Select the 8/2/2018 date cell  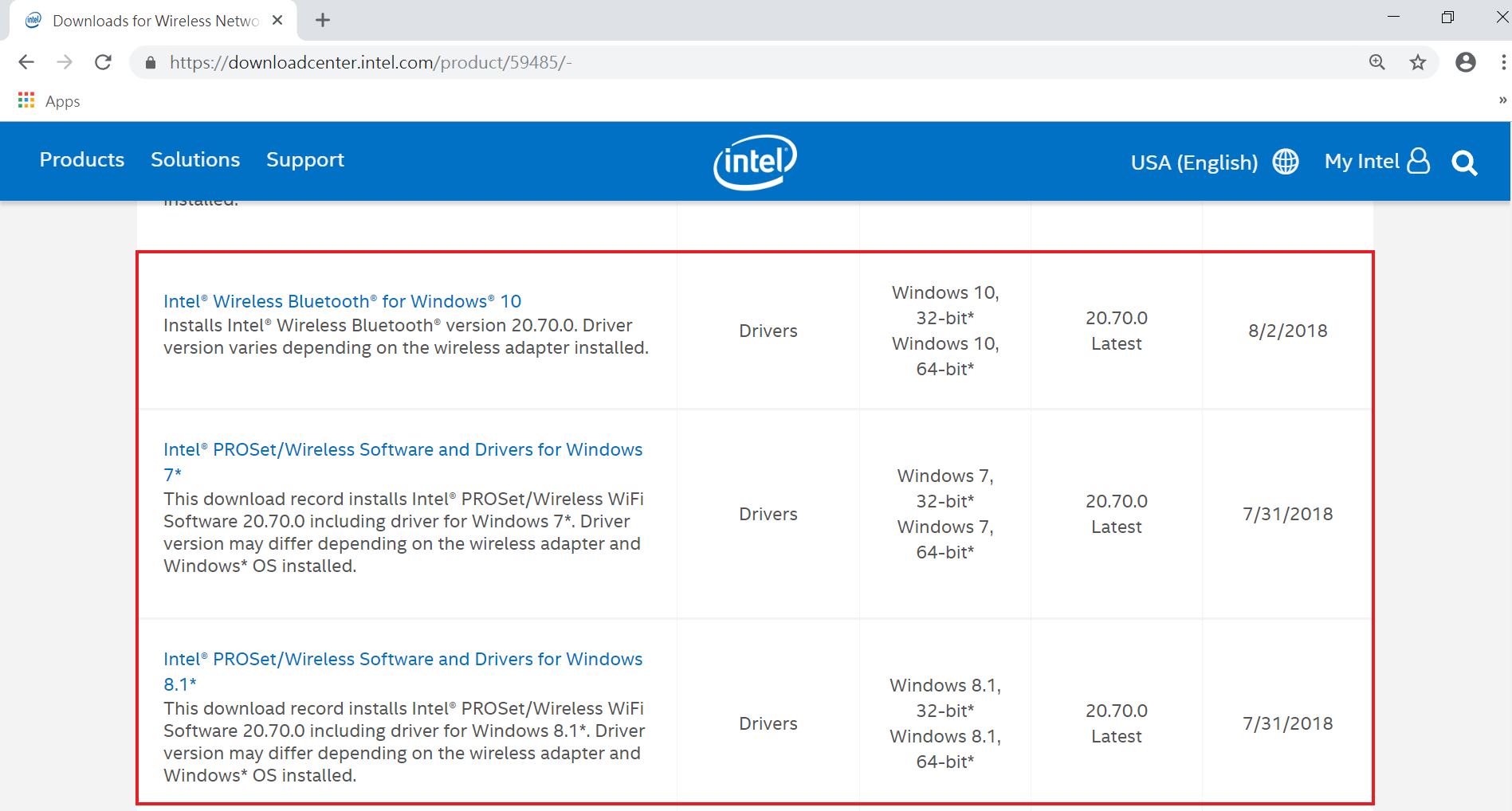(x=1287, y=331)
